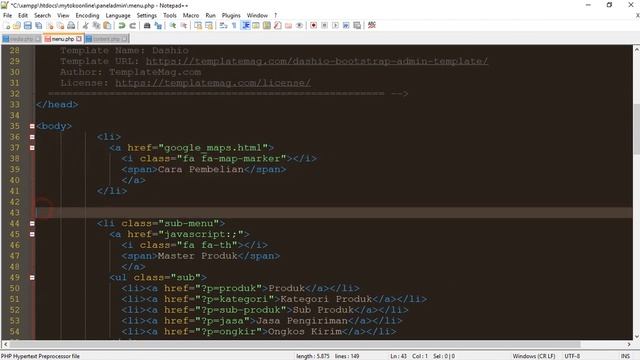The height and width of the screenshot is (360, 640).
Task: Collapse the body fold marker on line 35
Action: [x=32, y=126]
